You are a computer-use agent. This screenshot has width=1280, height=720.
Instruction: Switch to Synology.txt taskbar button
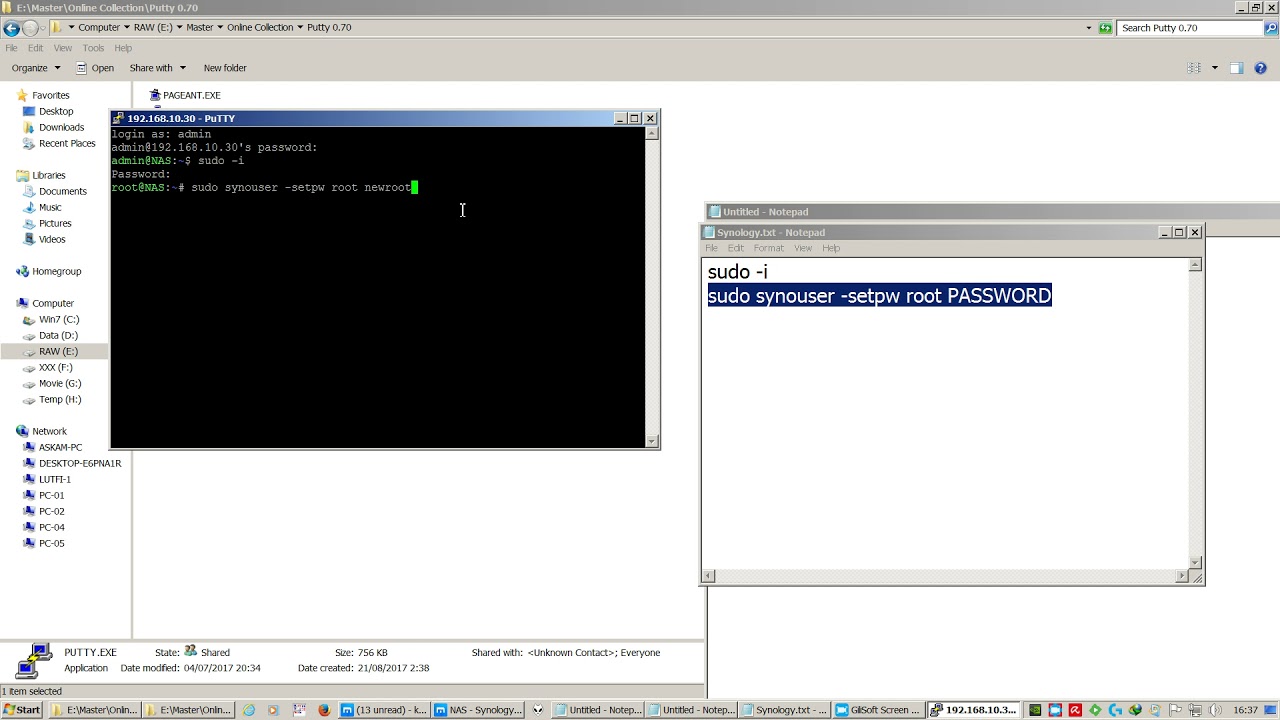tap(785, 710)
